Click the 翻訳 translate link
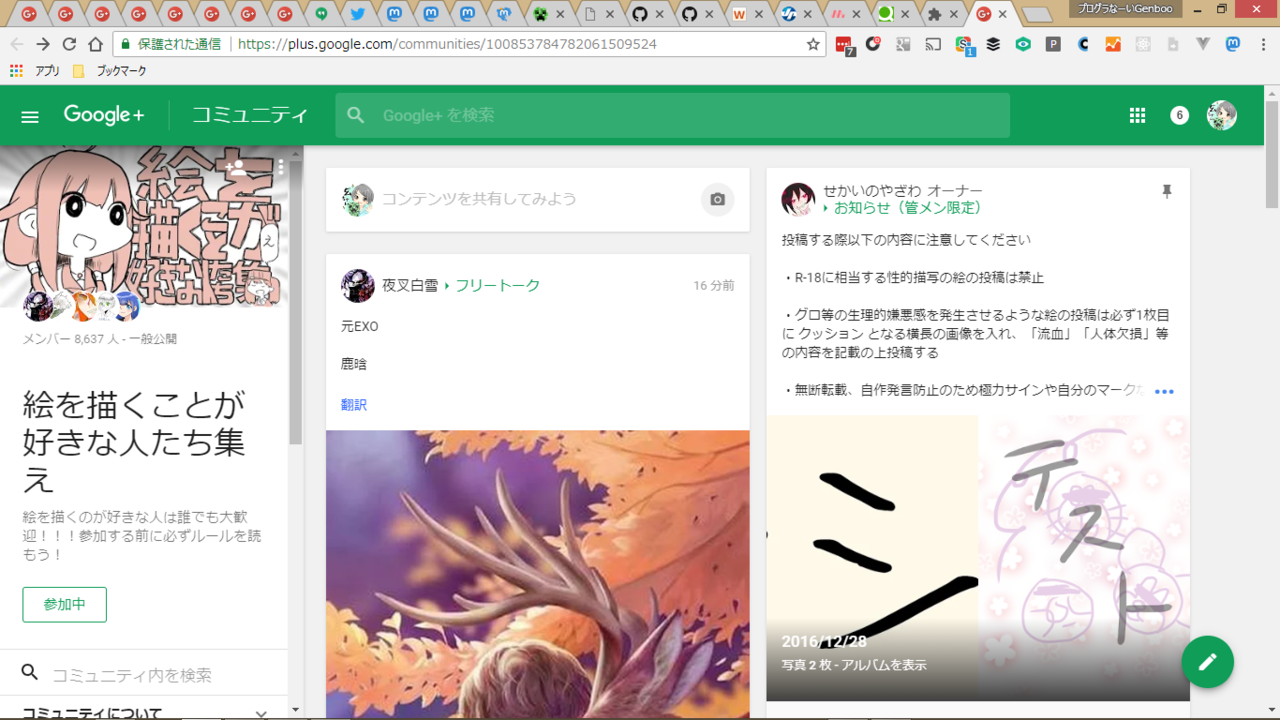Screen dimensions: 1280x720 pyautogui.click(x=354, y=405)
